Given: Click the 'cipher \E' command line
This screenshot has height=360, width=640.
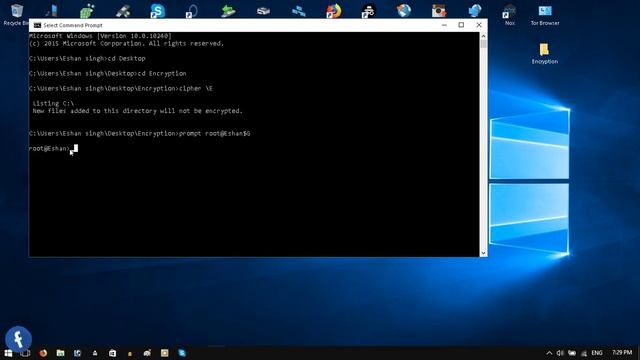Looking at the screenshot, I should pos(121,89).
